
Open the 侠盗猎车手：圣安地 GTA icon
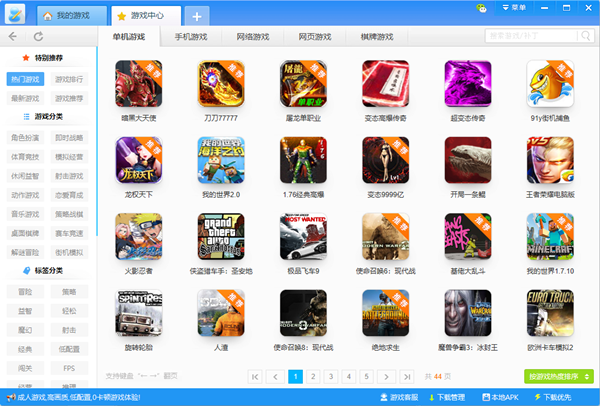click(x=221, y=236)
